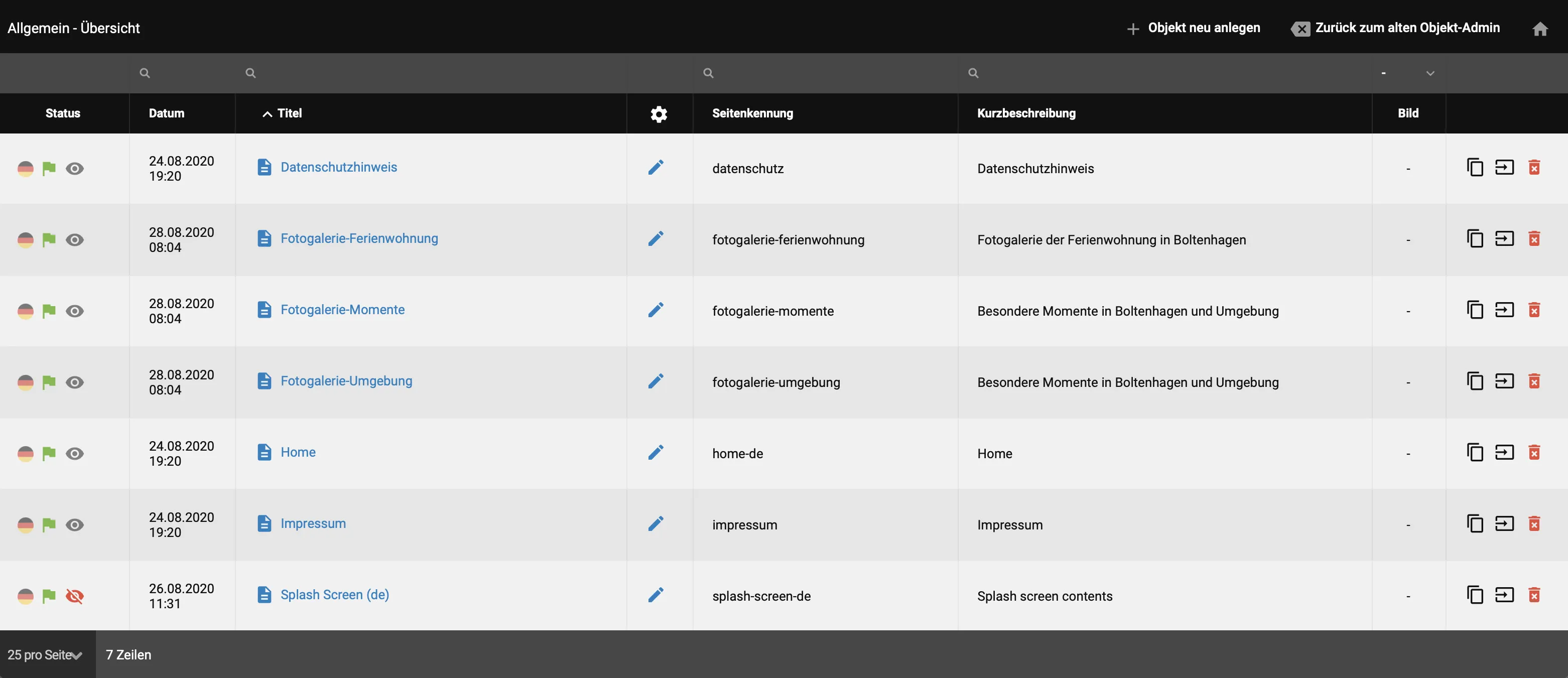This screenshot has height=678, width=1568.
Task: Delete the Fotogalerie-Umgebung object
Action: point(1534,381)
